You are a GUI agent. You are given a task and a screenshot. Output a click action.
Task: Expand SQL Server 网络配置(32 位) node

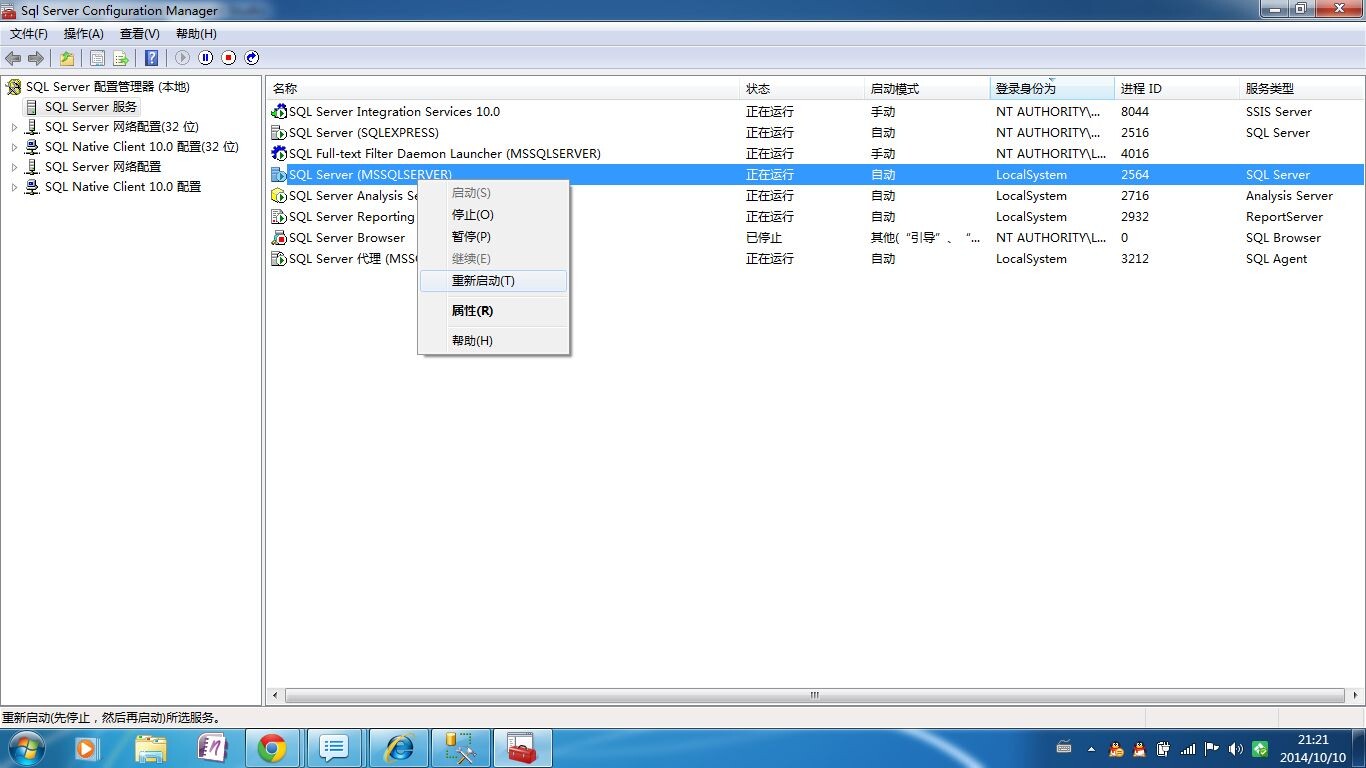coord(14,127)
